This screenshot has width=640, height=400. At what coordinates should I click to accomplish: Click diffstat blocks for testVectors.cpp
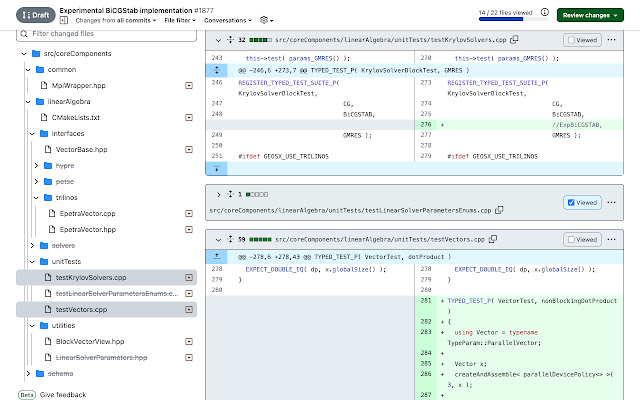coord(260,239)
